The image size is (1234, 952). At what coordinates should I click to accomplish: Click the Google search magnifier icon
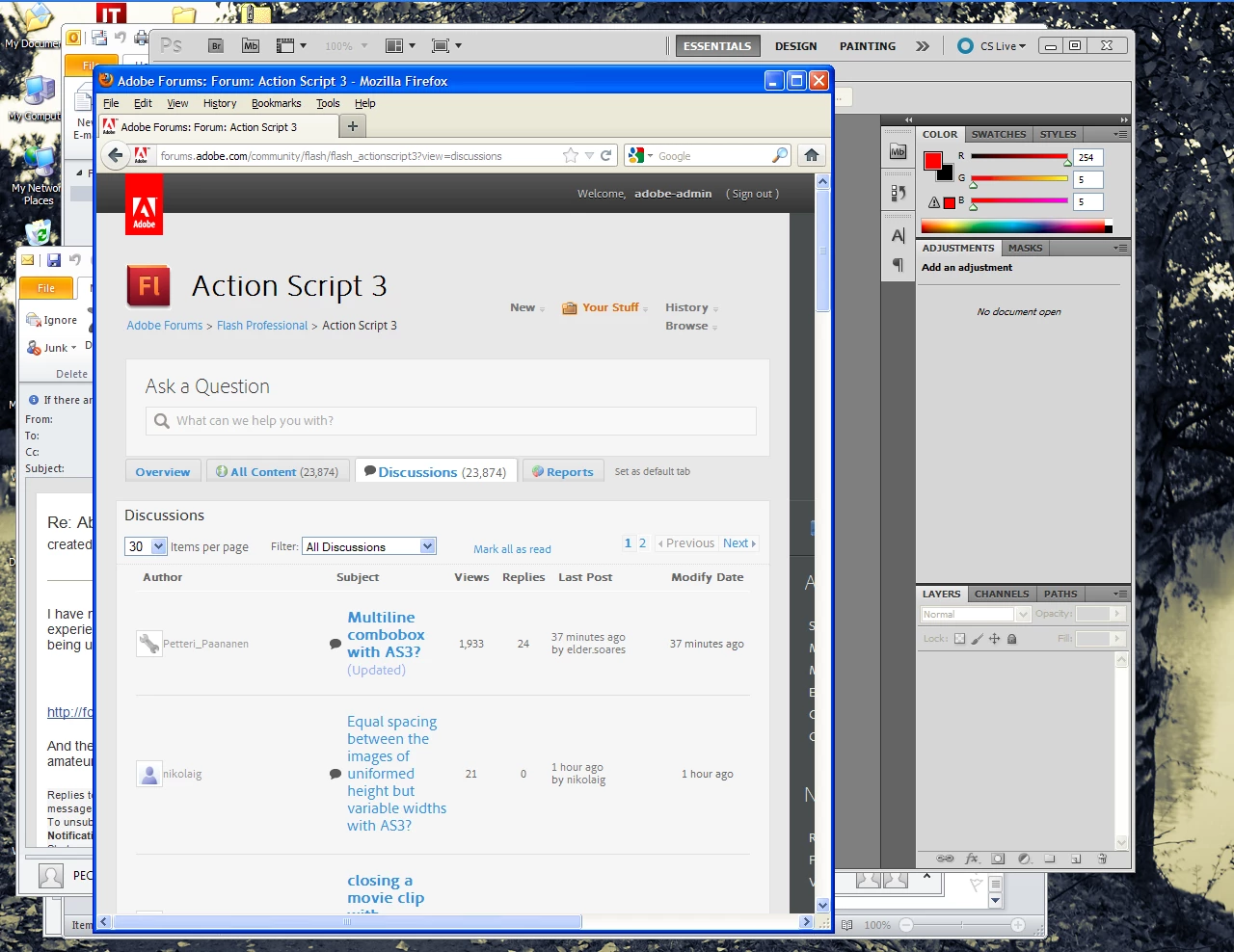tap(780, 155)
